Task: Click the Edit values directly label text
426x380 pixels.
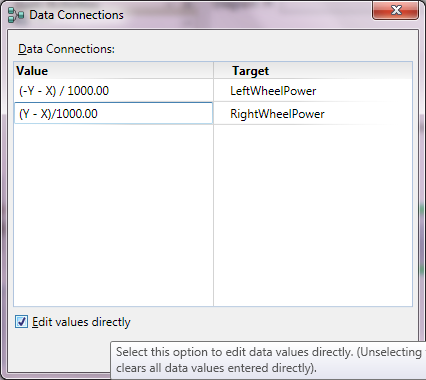Action: 81,322
